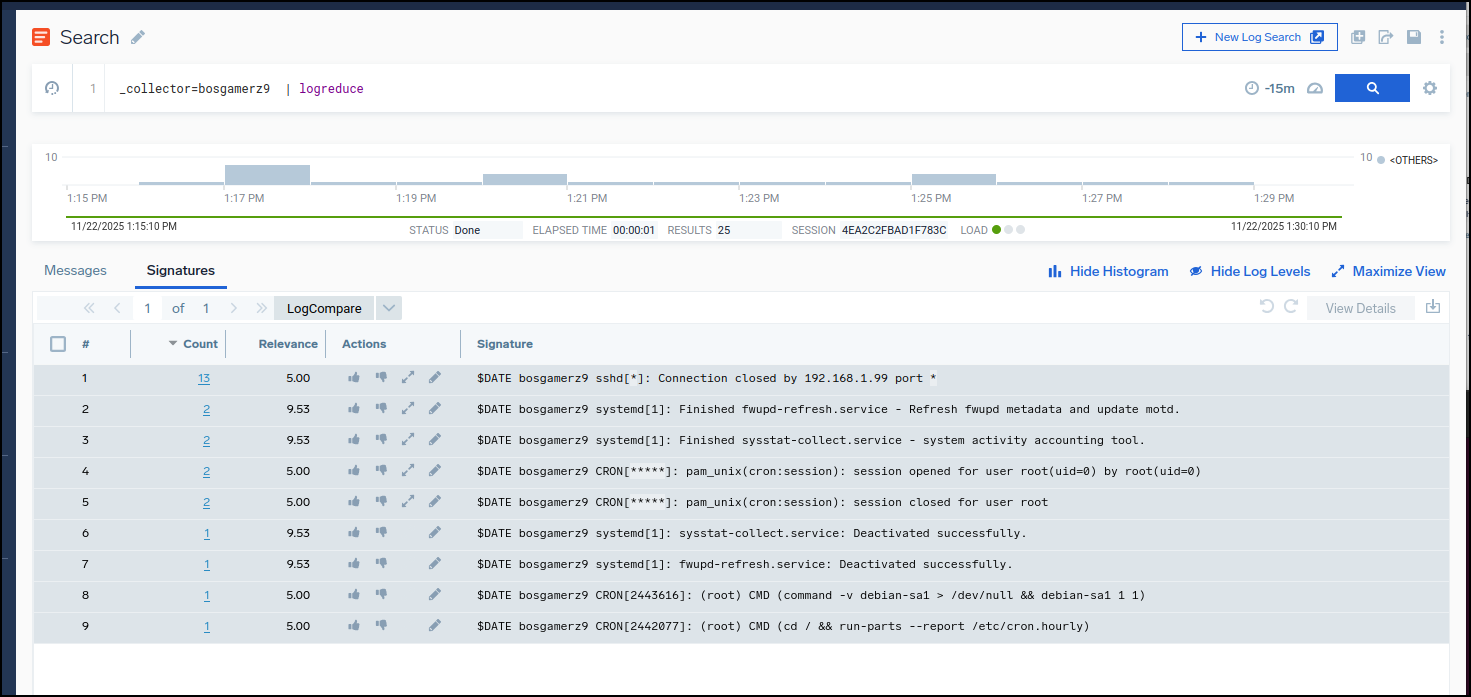Screen dimensions: 1471x697
Task: Switch to the Messages tab
Action: coord(75,270)
